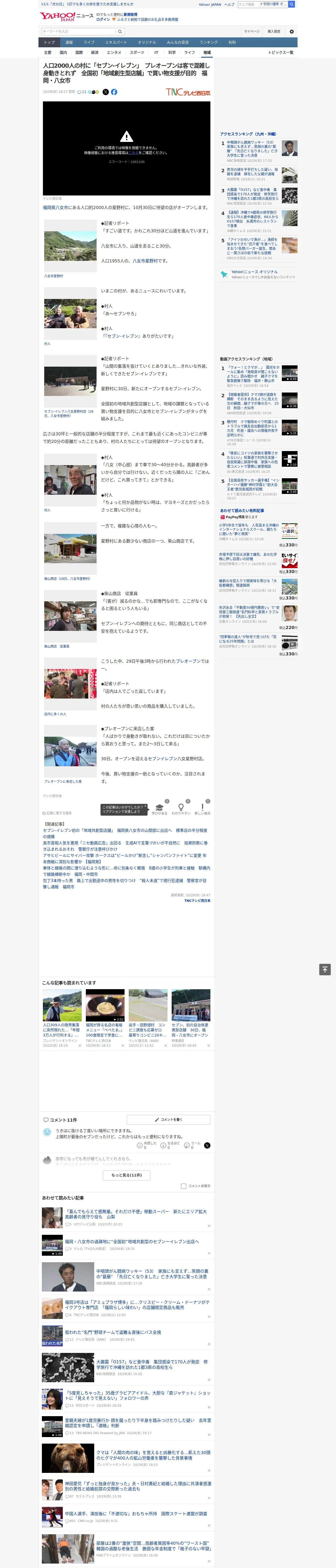
Task: Select the 速報 tab
Action: click(69, 43)
